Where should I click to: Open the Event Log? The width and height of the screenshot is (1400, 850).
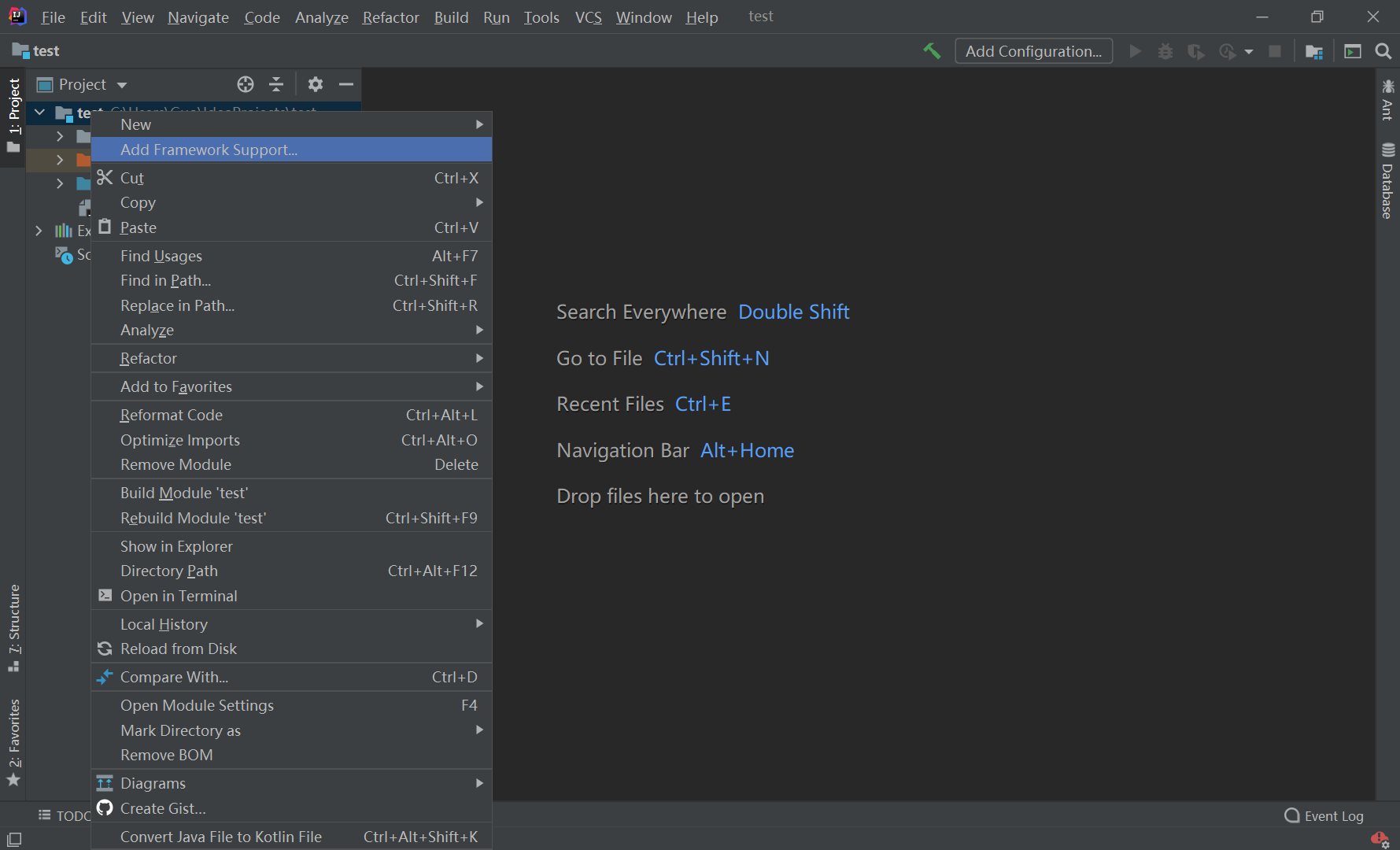click(1324, 816)
